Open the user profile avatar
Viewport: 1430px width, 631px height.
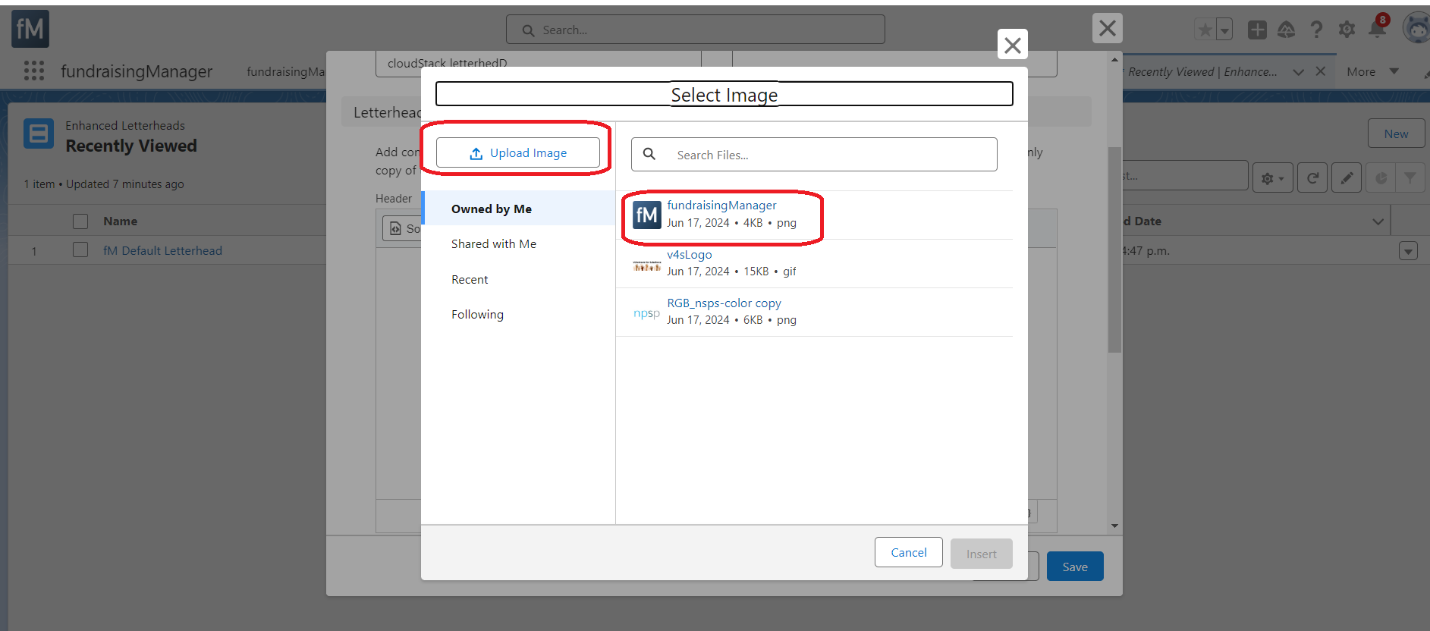1416,29
